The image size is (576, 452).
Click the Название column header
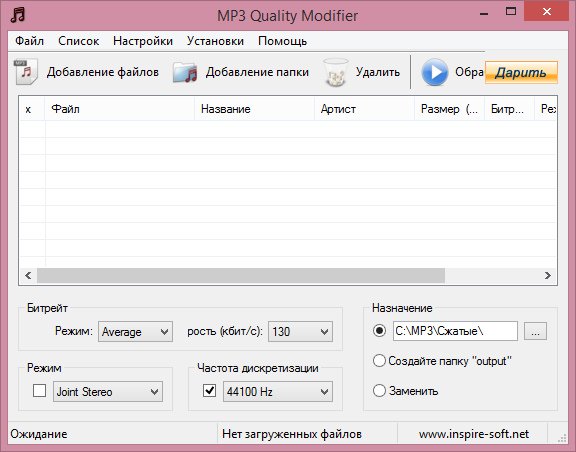coord(254,109)
